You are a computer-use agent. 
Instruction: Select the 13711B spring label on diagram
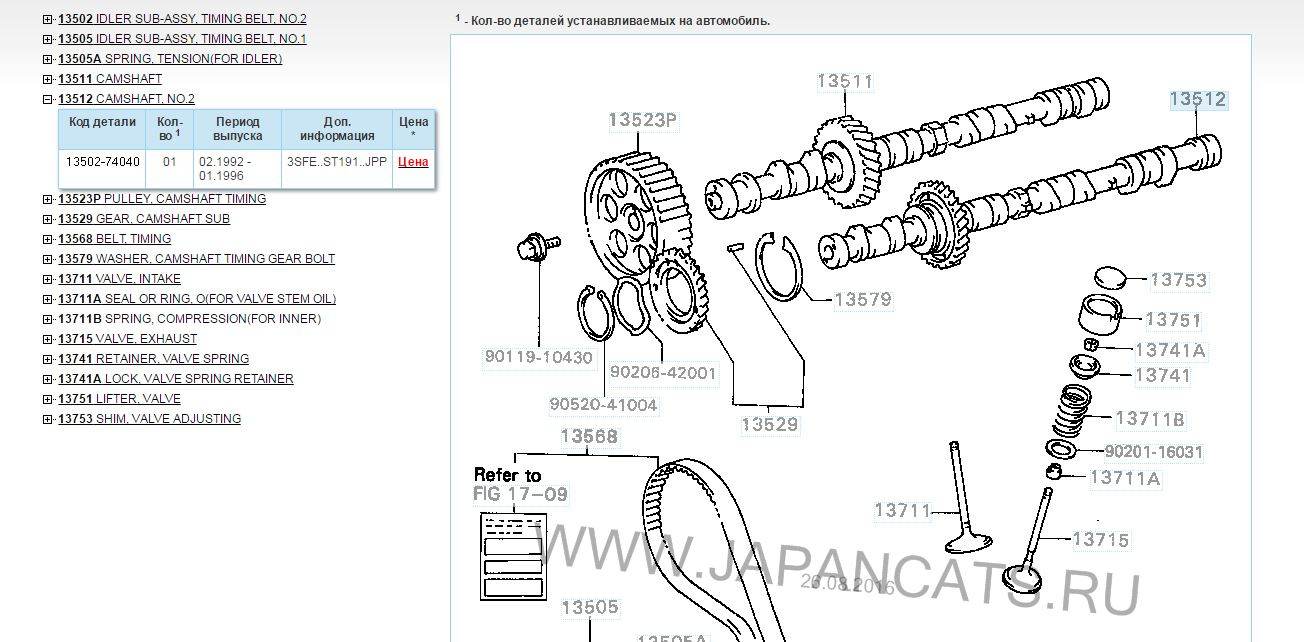(1149, 419)
